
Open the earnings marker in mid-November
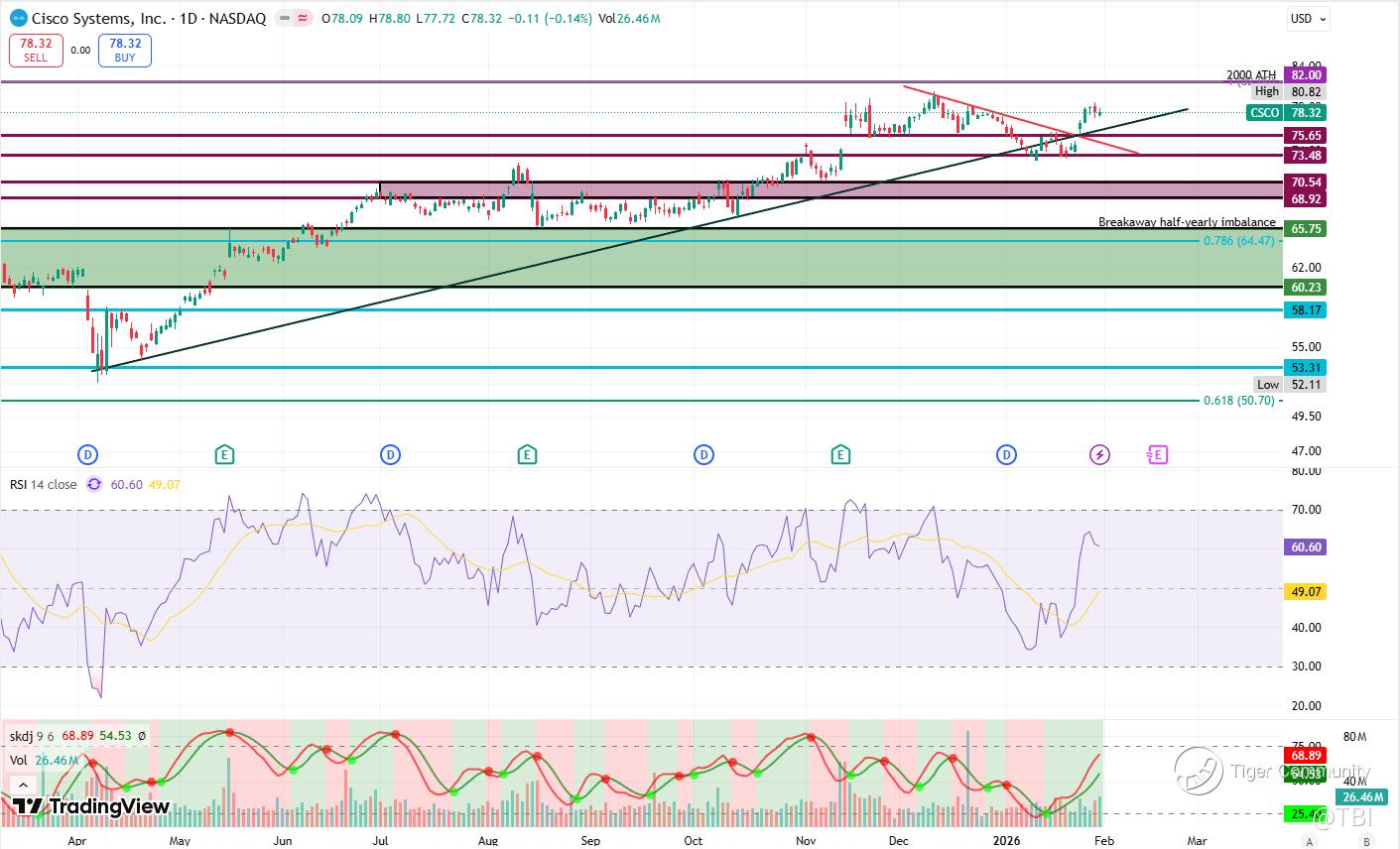click(840, 455)
